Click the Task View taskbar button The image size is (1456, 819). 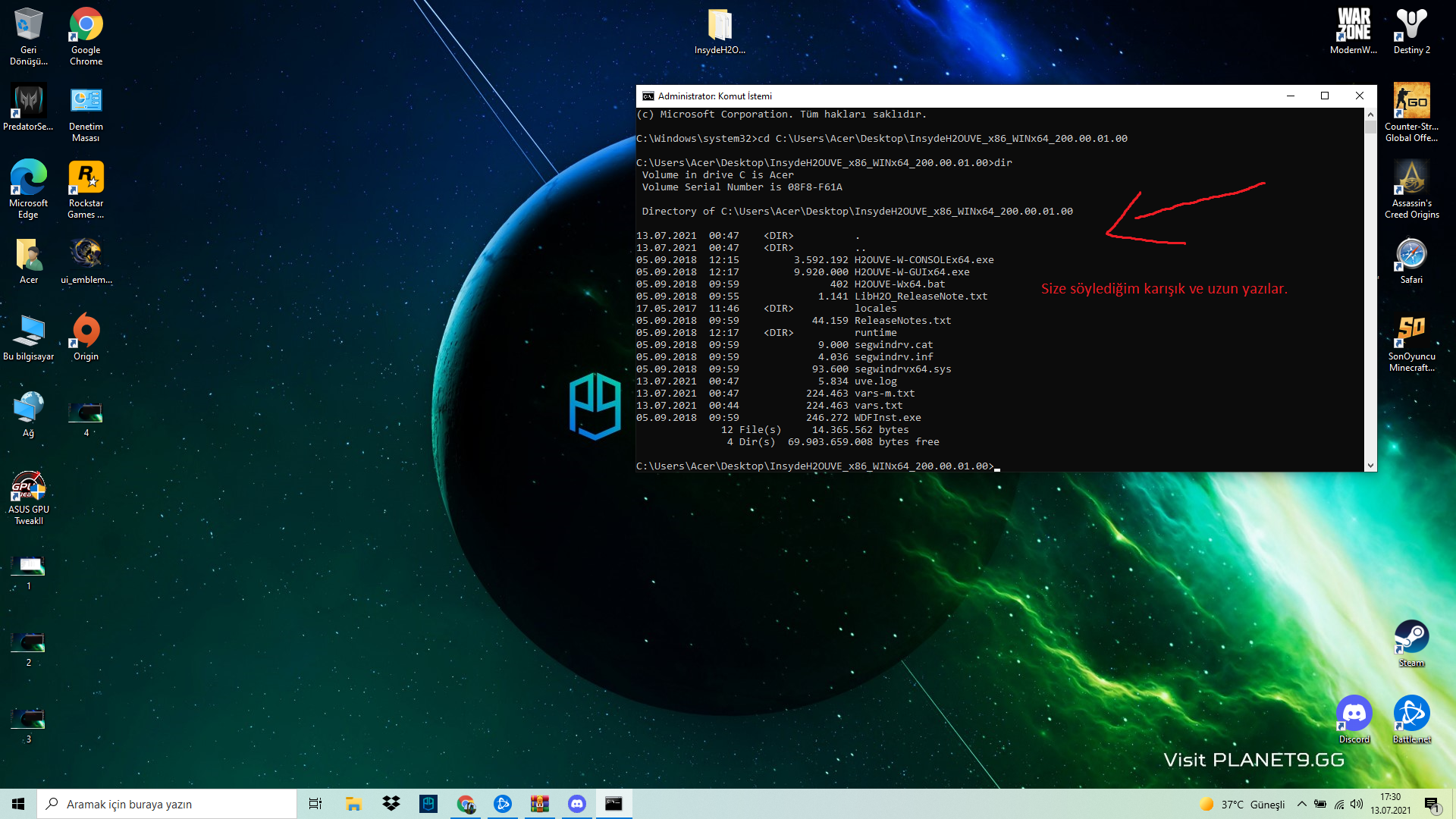315,804
